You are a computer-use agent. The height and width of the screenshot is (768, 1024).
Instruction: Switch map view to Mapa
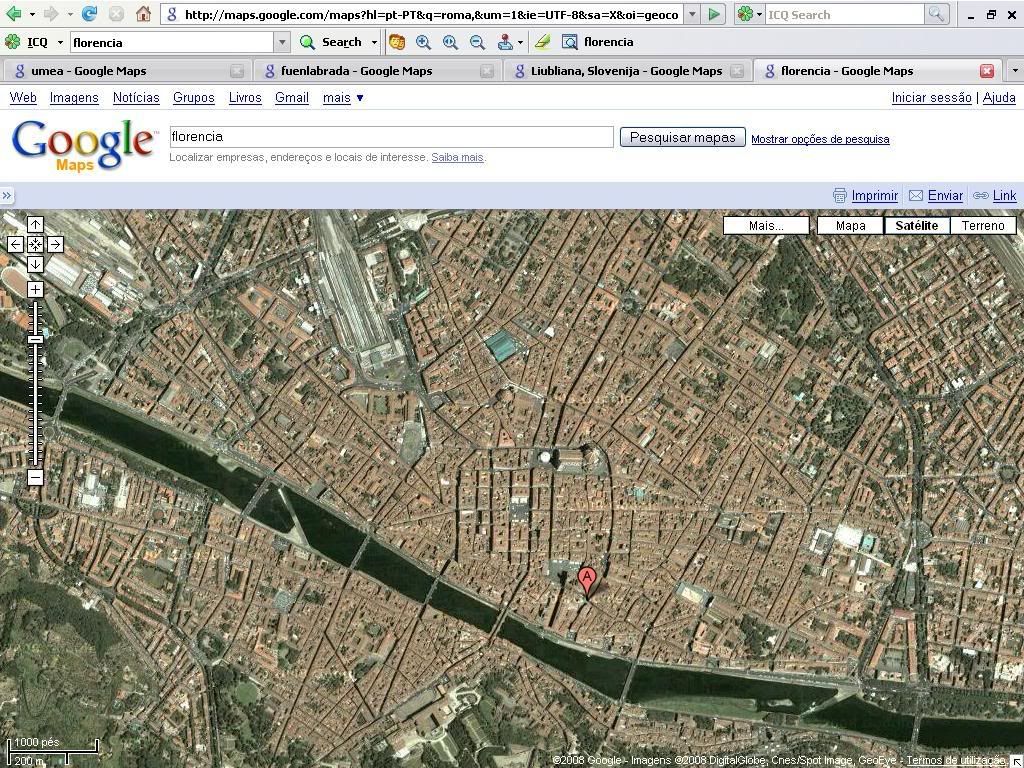point(850,225)
